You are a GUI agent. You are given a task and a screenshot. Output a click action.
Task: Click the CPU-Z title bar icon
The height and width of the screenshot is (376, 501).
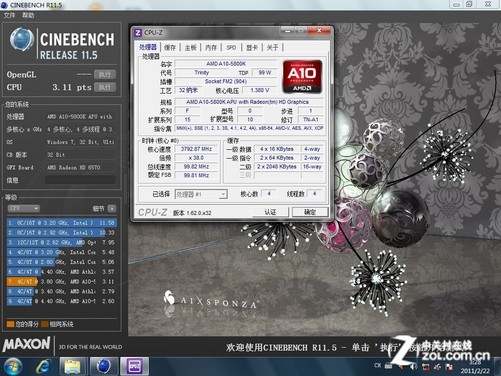point(138,33)
